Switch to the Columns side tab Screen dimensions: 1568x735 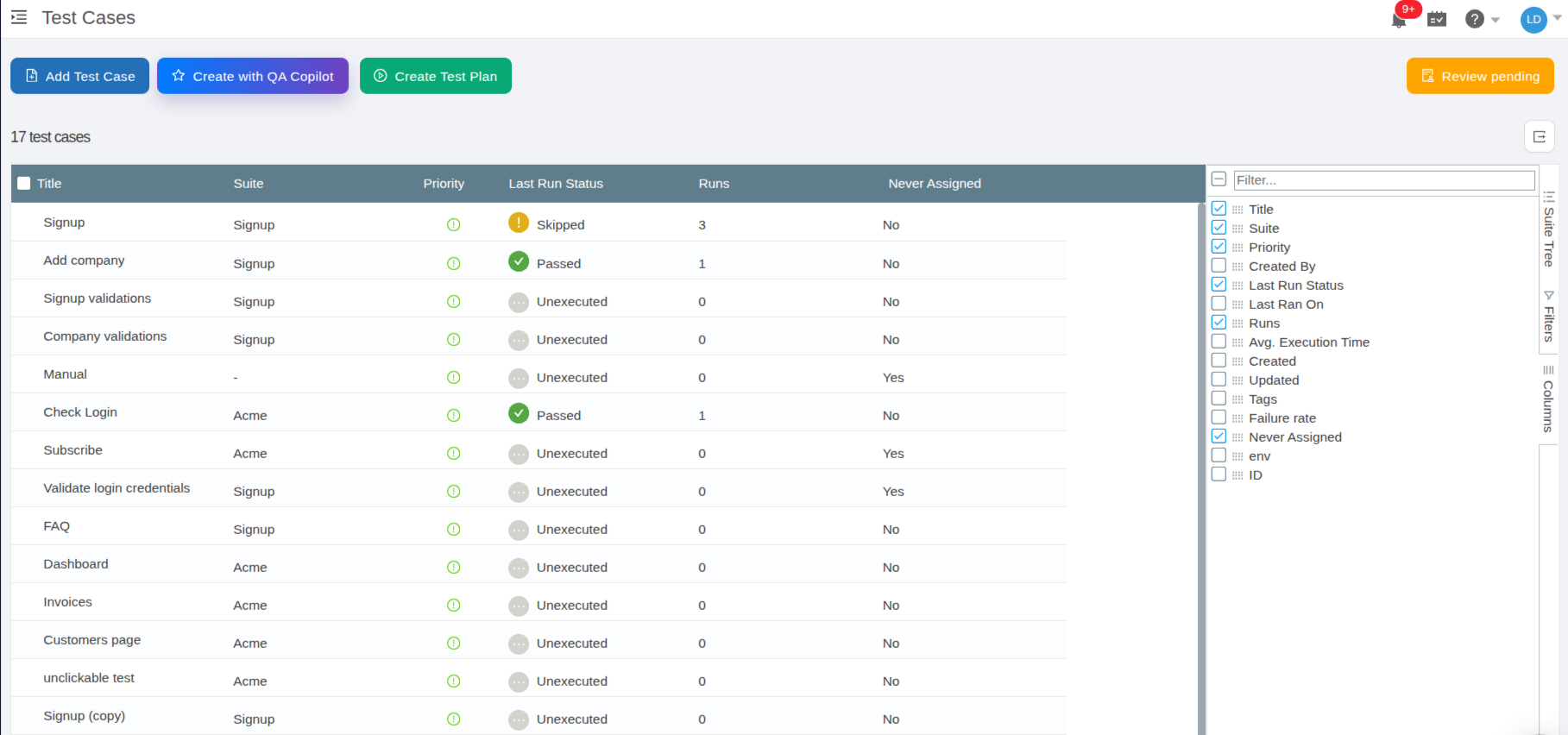click(1548, 399)
